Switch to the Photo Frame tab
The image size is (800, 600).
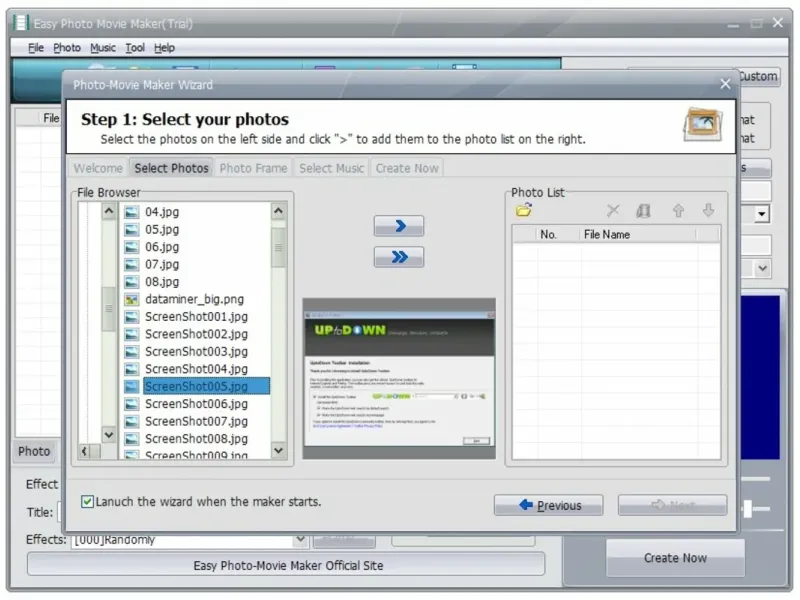click(253, 168)
